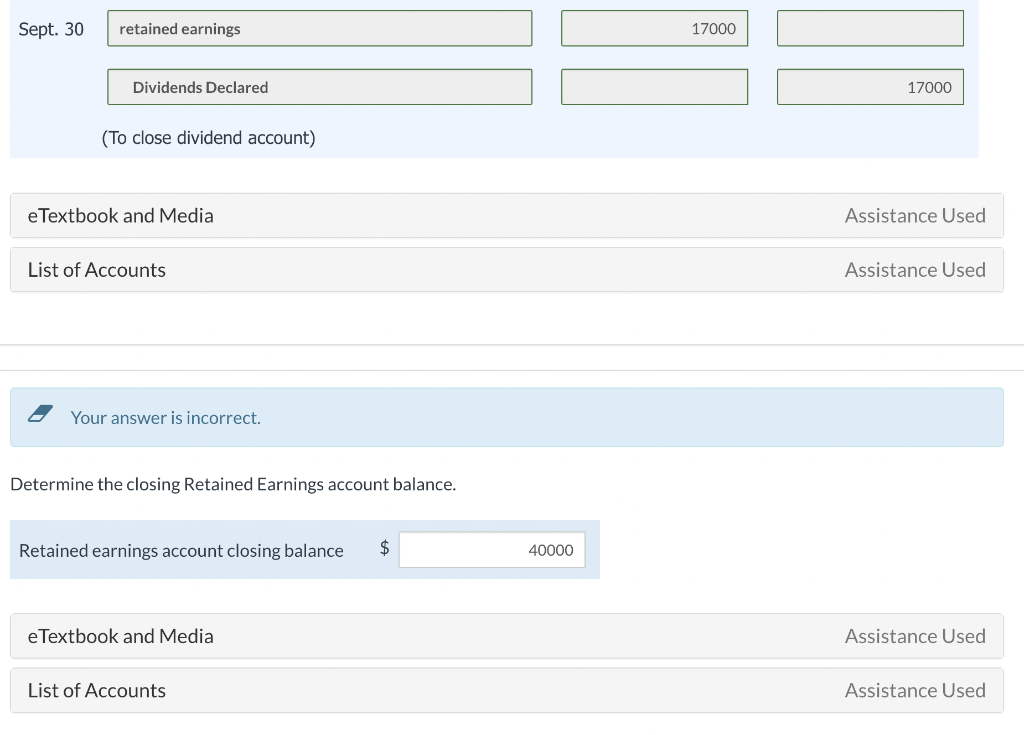The image size is (1024, 735).
Task: Click Assistance Used on lower eTextbook row
Action: click(x=915, y=636)
